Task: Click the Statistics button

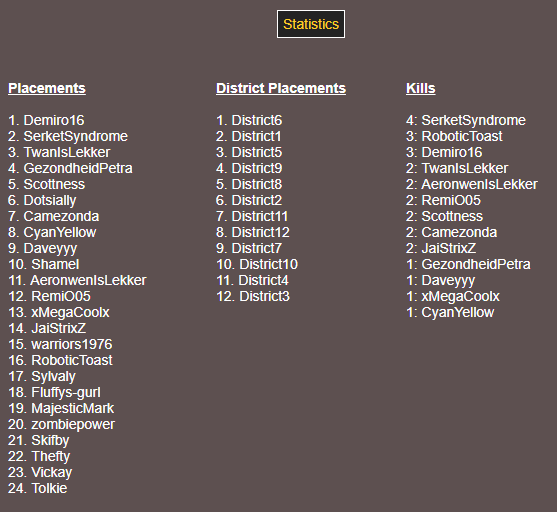Action: coord(311,24)
